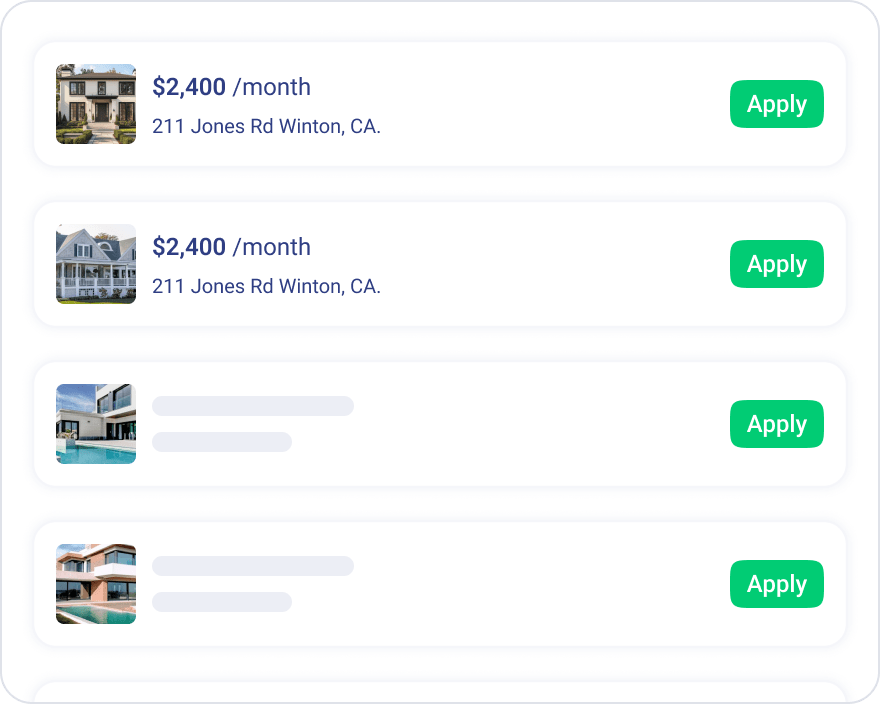
Task: View the brick pool house photo
Action: coord(96,584)
